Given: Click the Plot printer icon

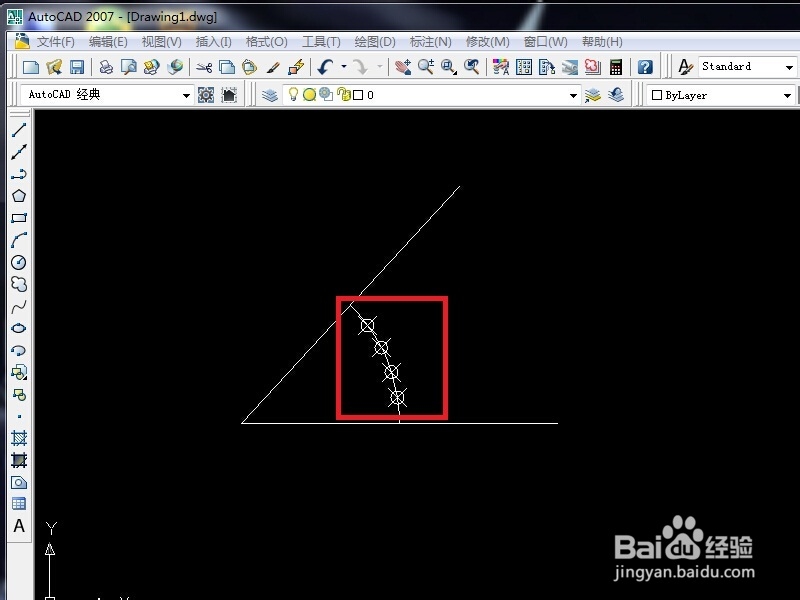Looking at the screenshot, I should [106, 67].
